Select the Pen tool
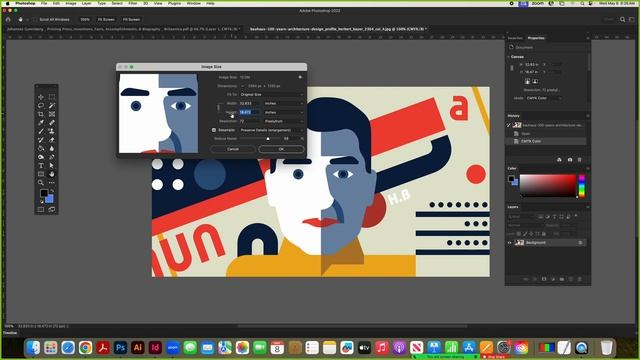This screenshot has height=360, width=640. tap(52, 157)
